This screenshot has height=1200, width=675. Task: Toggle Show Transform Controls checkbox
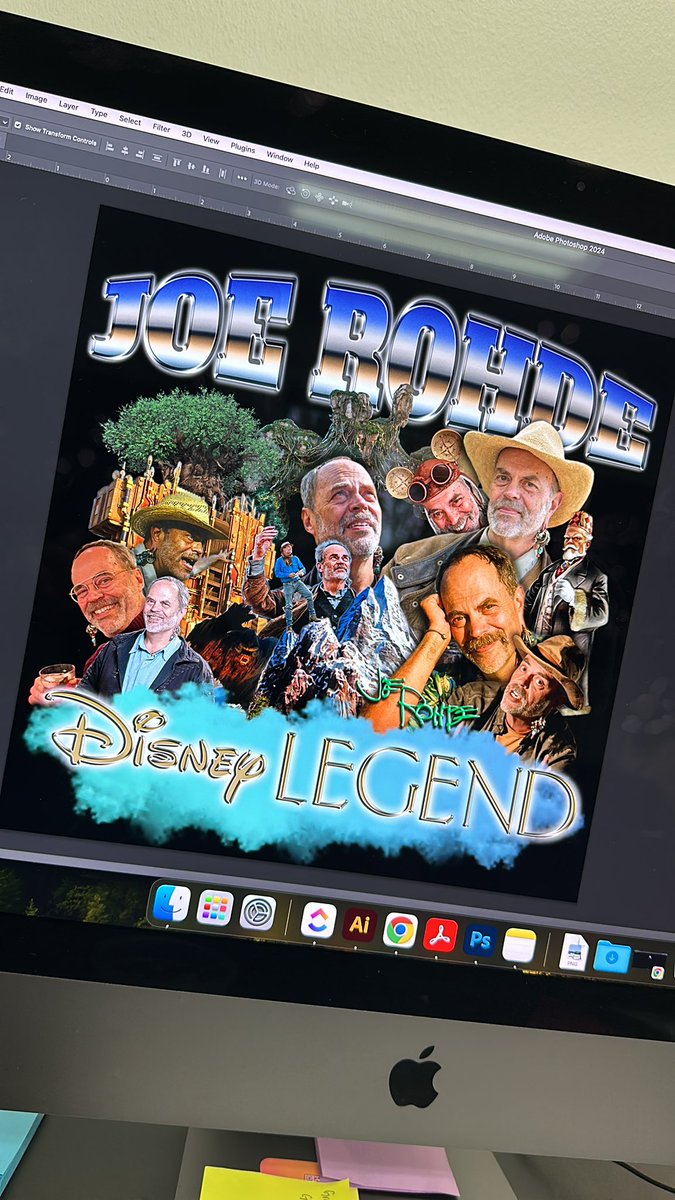(x=18, y=126)
